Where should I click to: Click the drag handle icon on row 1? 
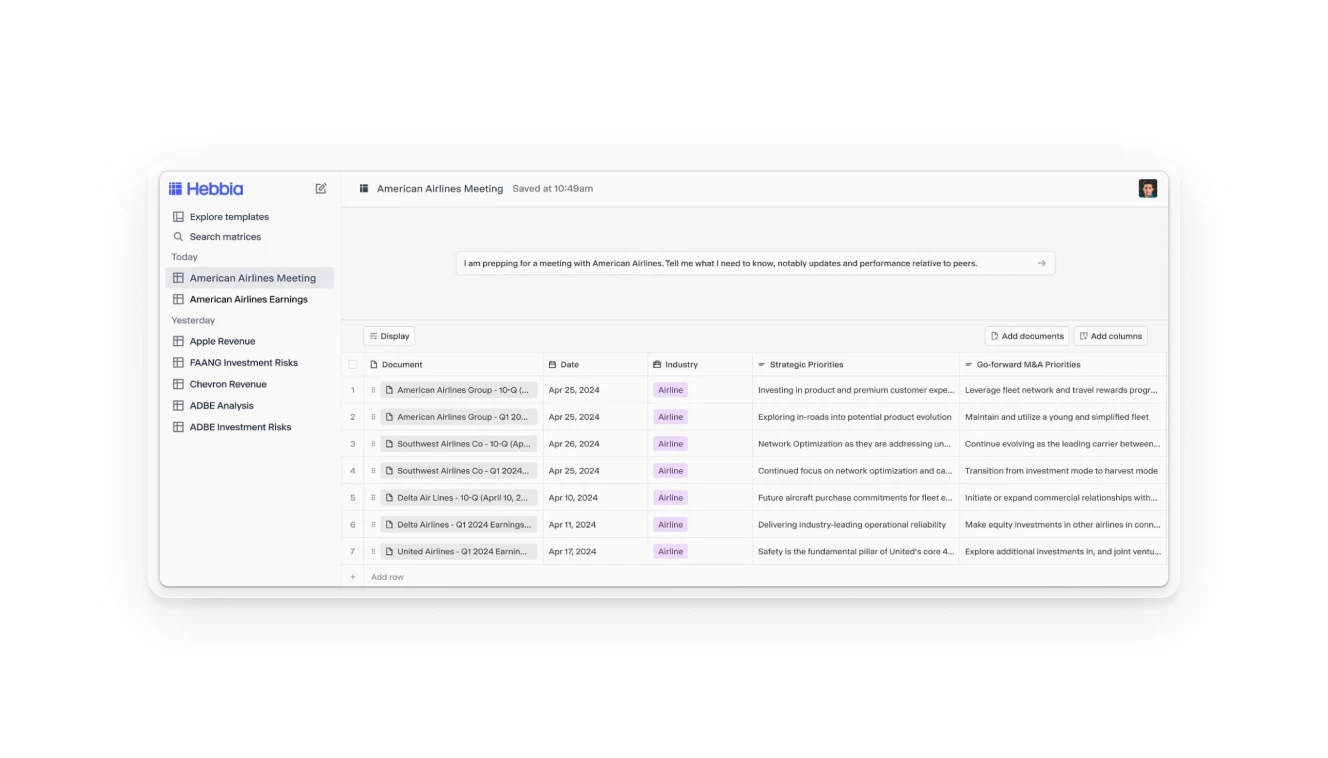(373, 390)
